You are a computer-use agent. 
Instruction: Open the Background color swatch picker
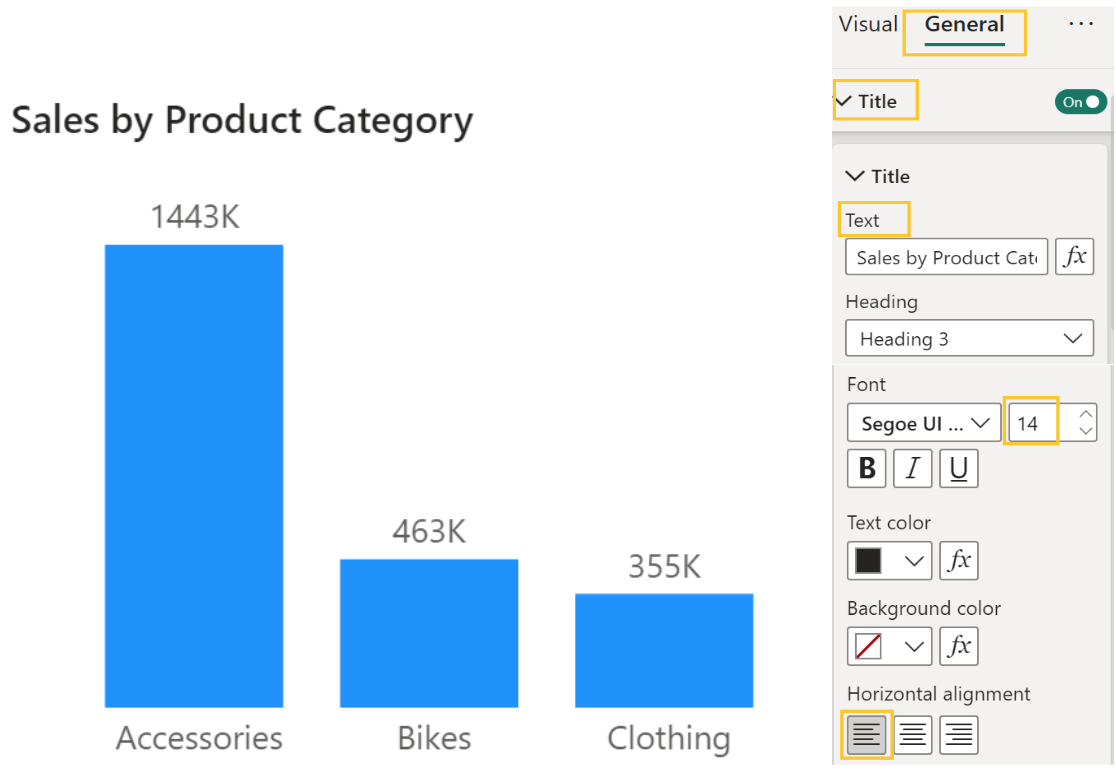[889, 646]
